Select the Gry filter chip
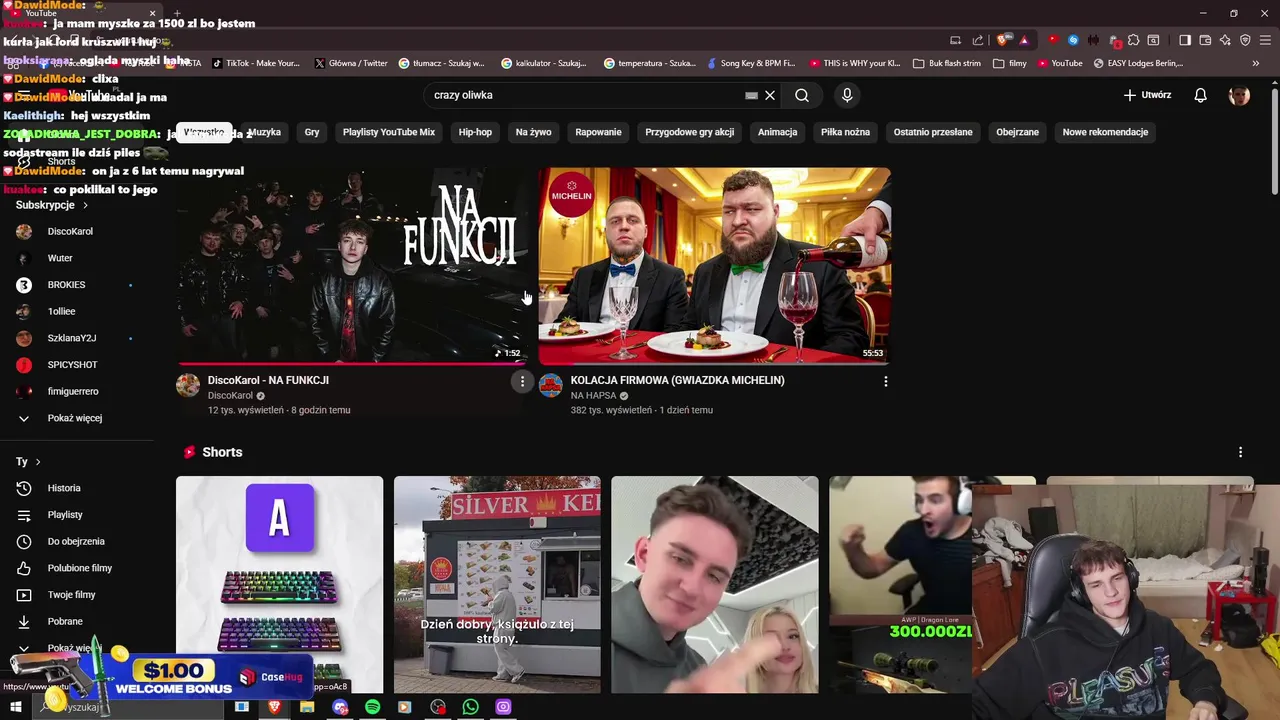The height and width of the screenshot is (720, 1280). (x=312, y=132)
